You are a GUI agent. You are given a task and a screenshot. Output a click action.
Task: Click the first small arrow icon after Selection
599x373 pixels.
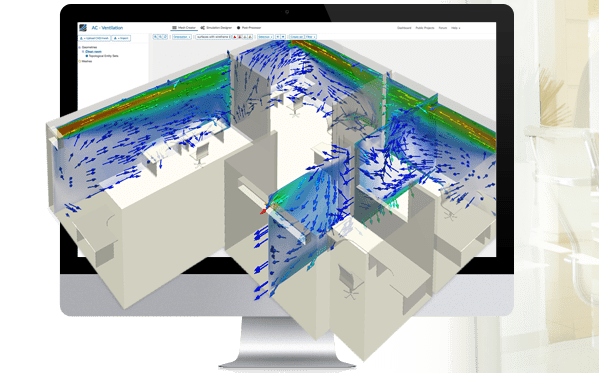point(278,37)
